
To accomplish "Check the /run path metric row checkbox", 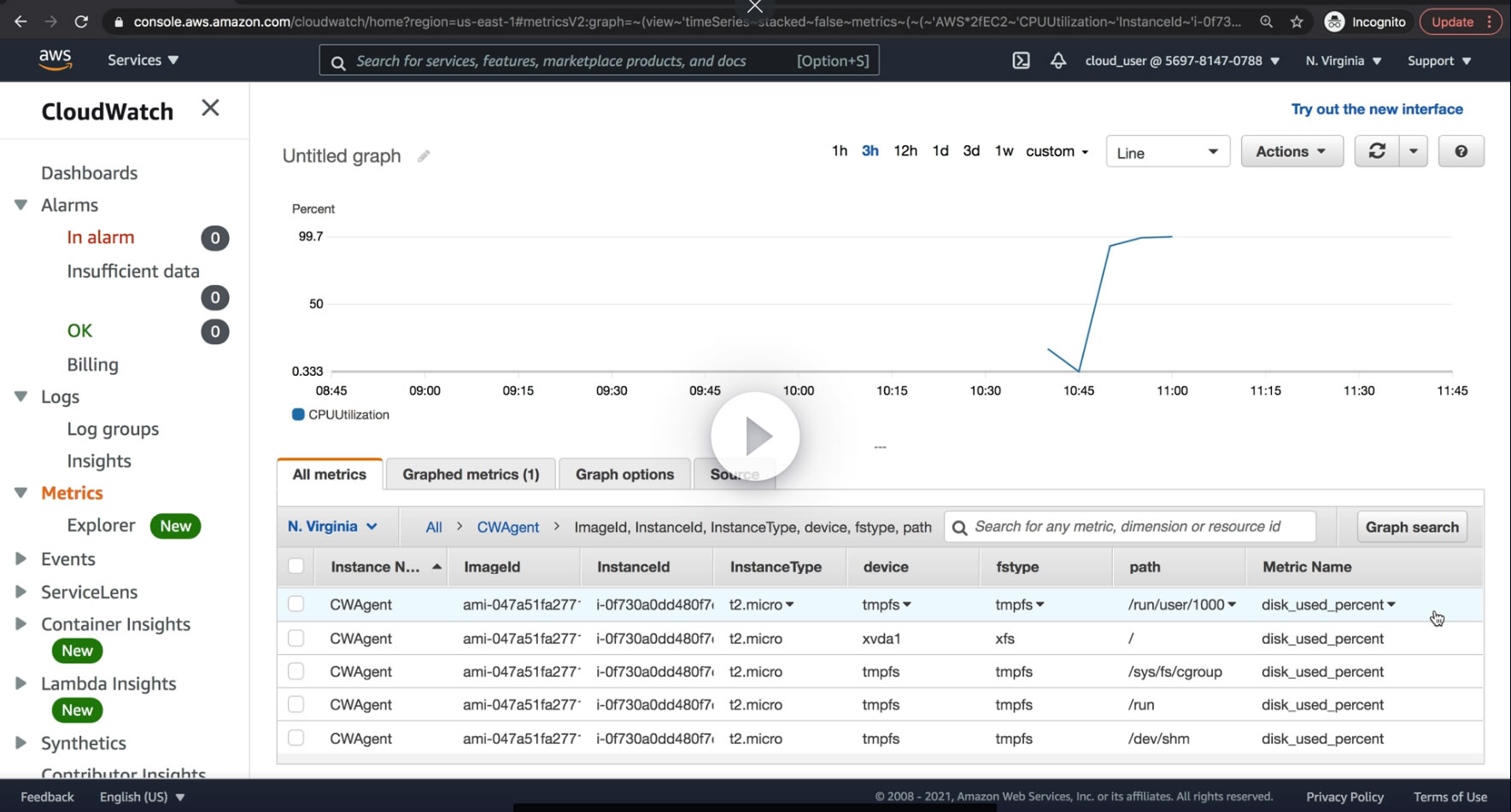I will [x=296, y=705].
